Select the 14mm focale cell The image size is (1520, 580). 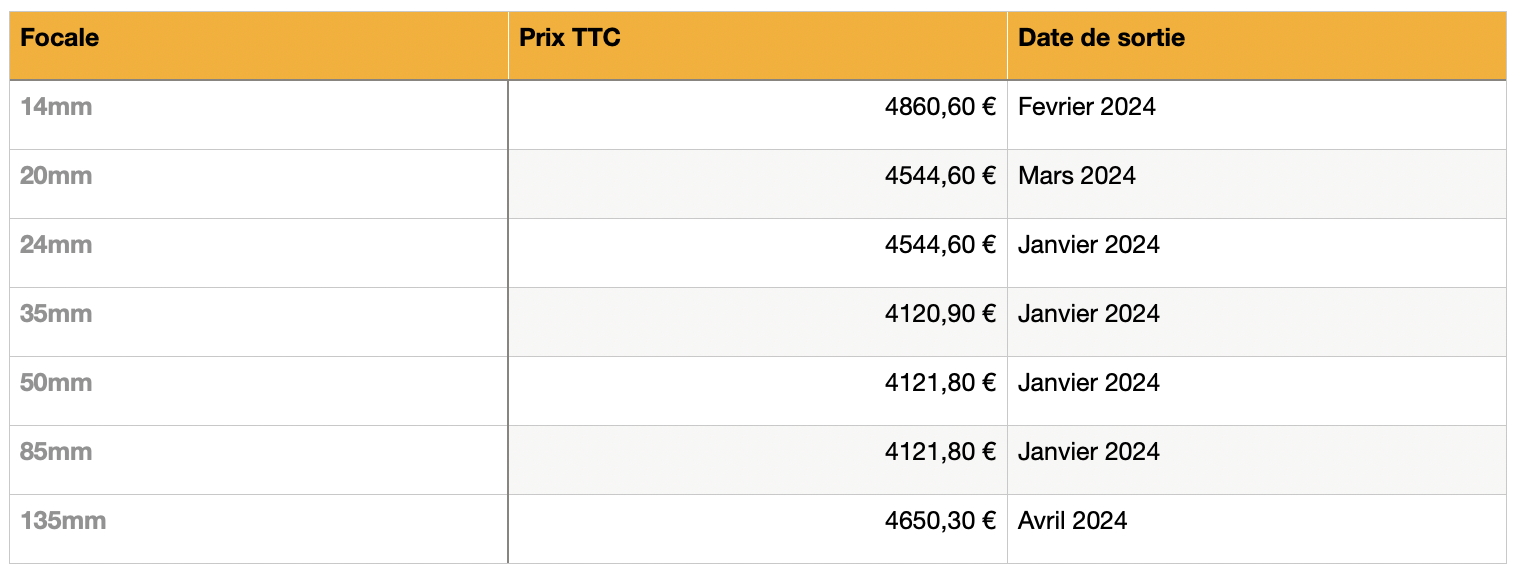(x=56, y=107)
